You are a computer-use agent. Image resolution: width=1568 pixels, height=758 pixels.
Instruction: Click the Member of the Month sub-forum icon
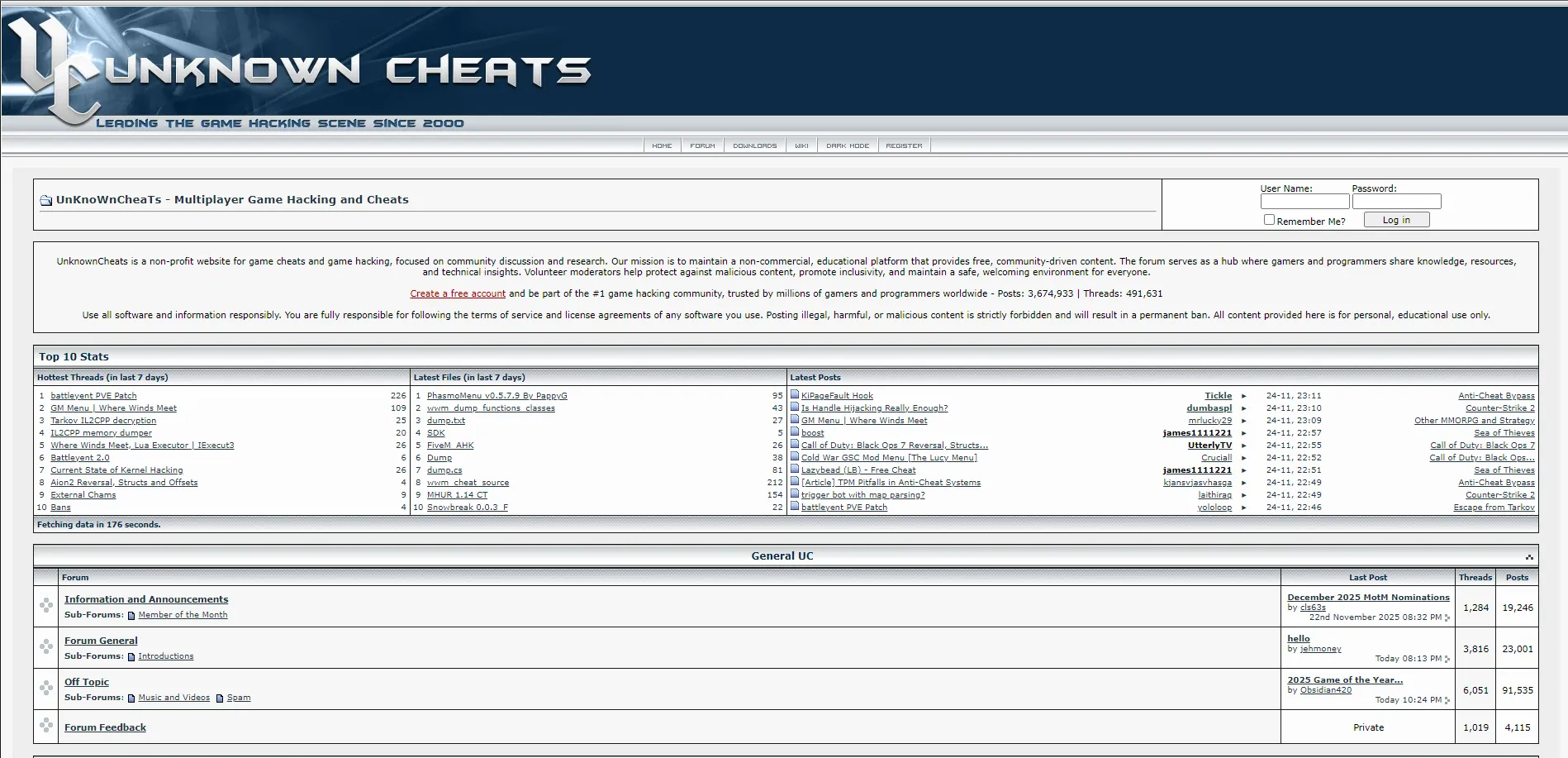click(x=131, y=615)
